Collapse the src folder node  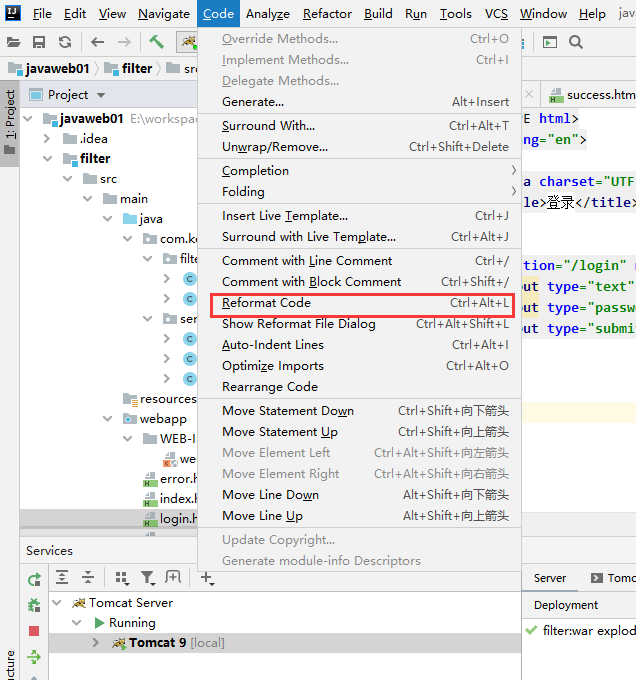[x=68, y=179]
